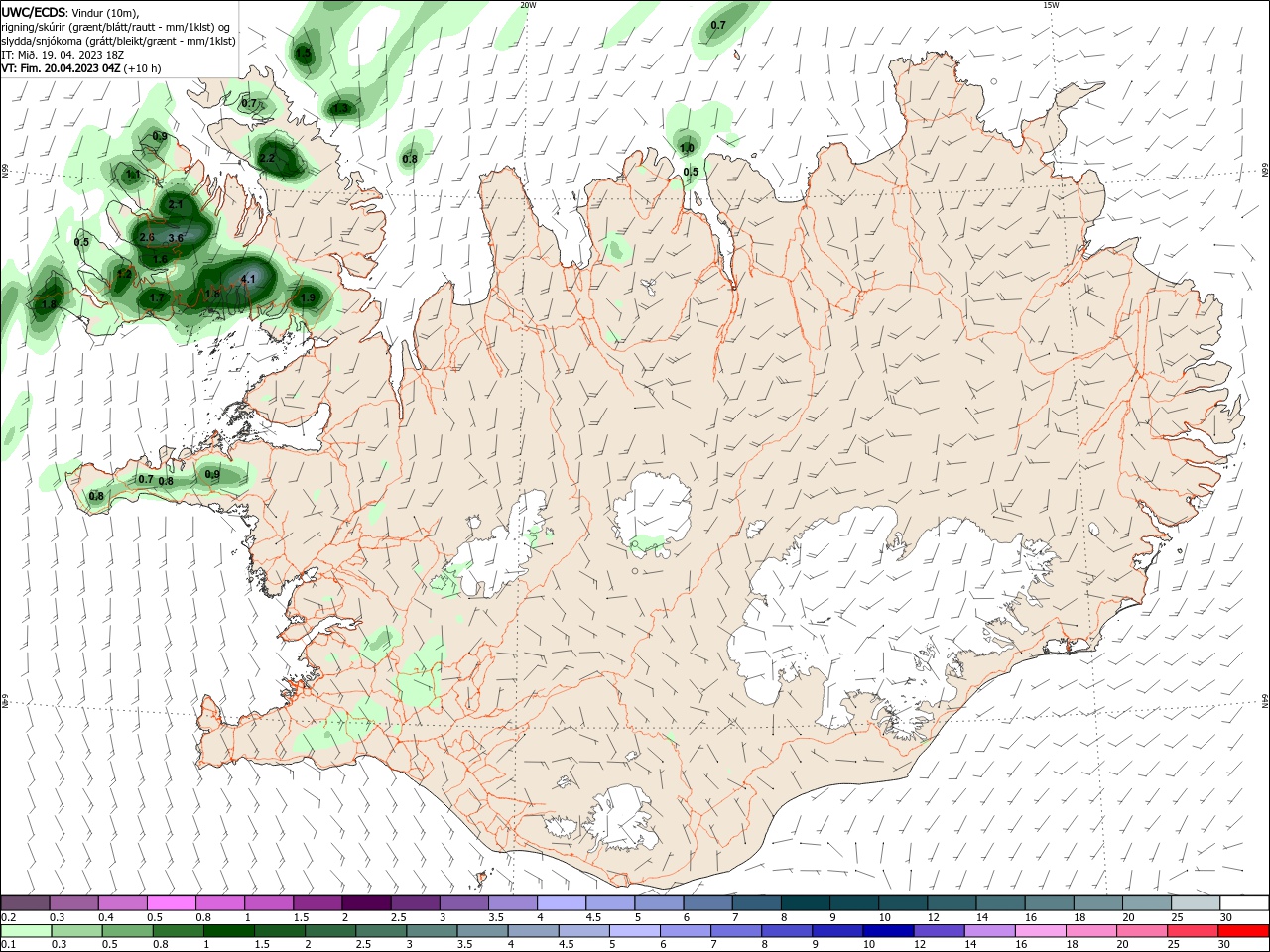Click the darkest purple swatch above upper-row label 2
The height and width of the screenshot is (952, 1270).
coord(366,903)
